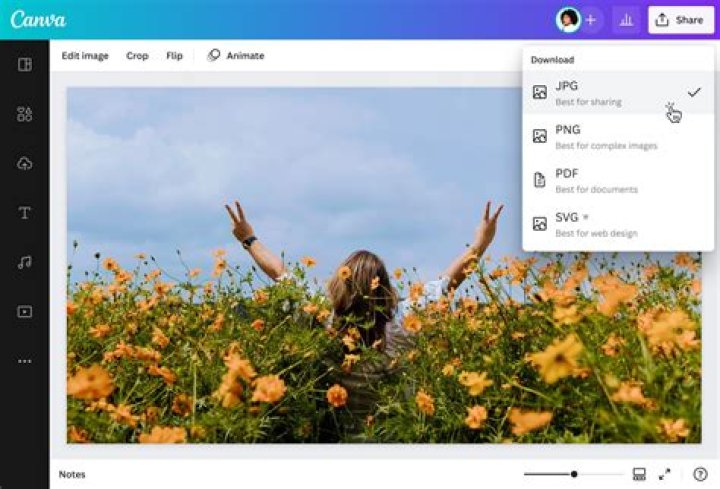Click the Edit image button

click(85, 56)
